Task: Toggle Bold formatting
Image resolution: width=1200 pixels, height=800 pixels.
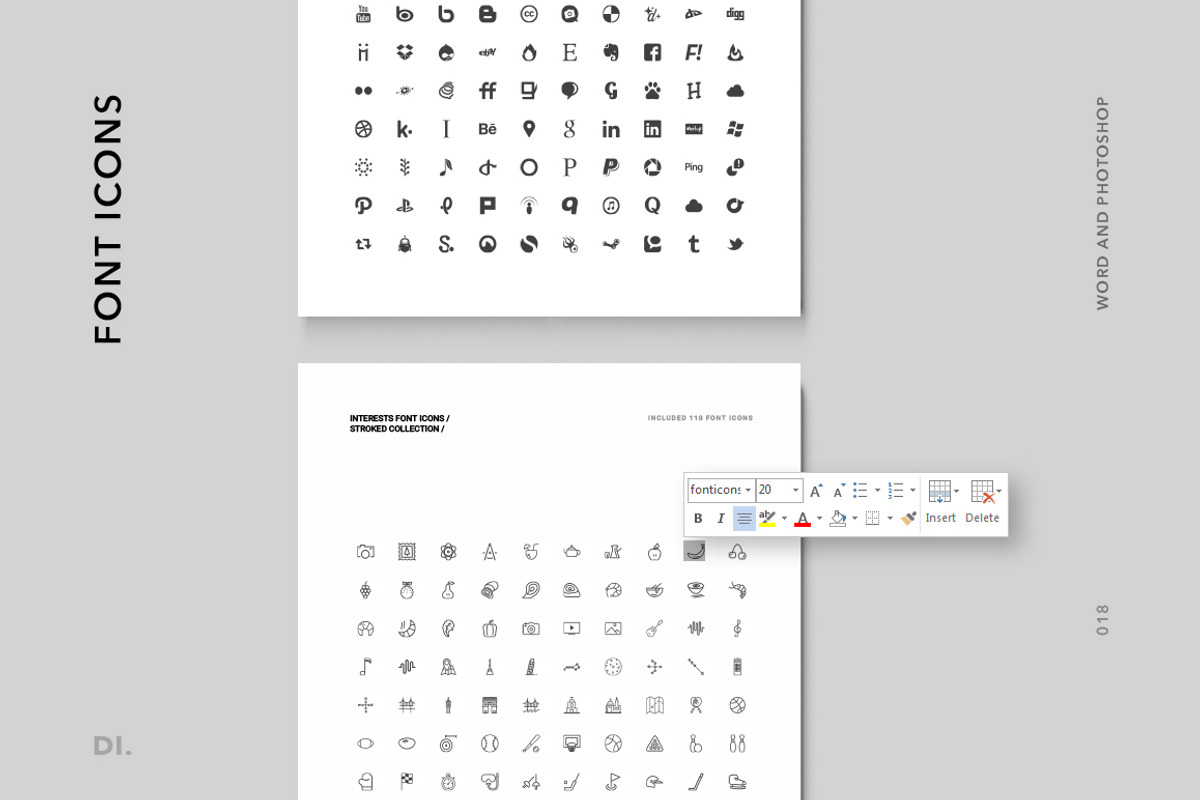Action: [x=698, y=518]
